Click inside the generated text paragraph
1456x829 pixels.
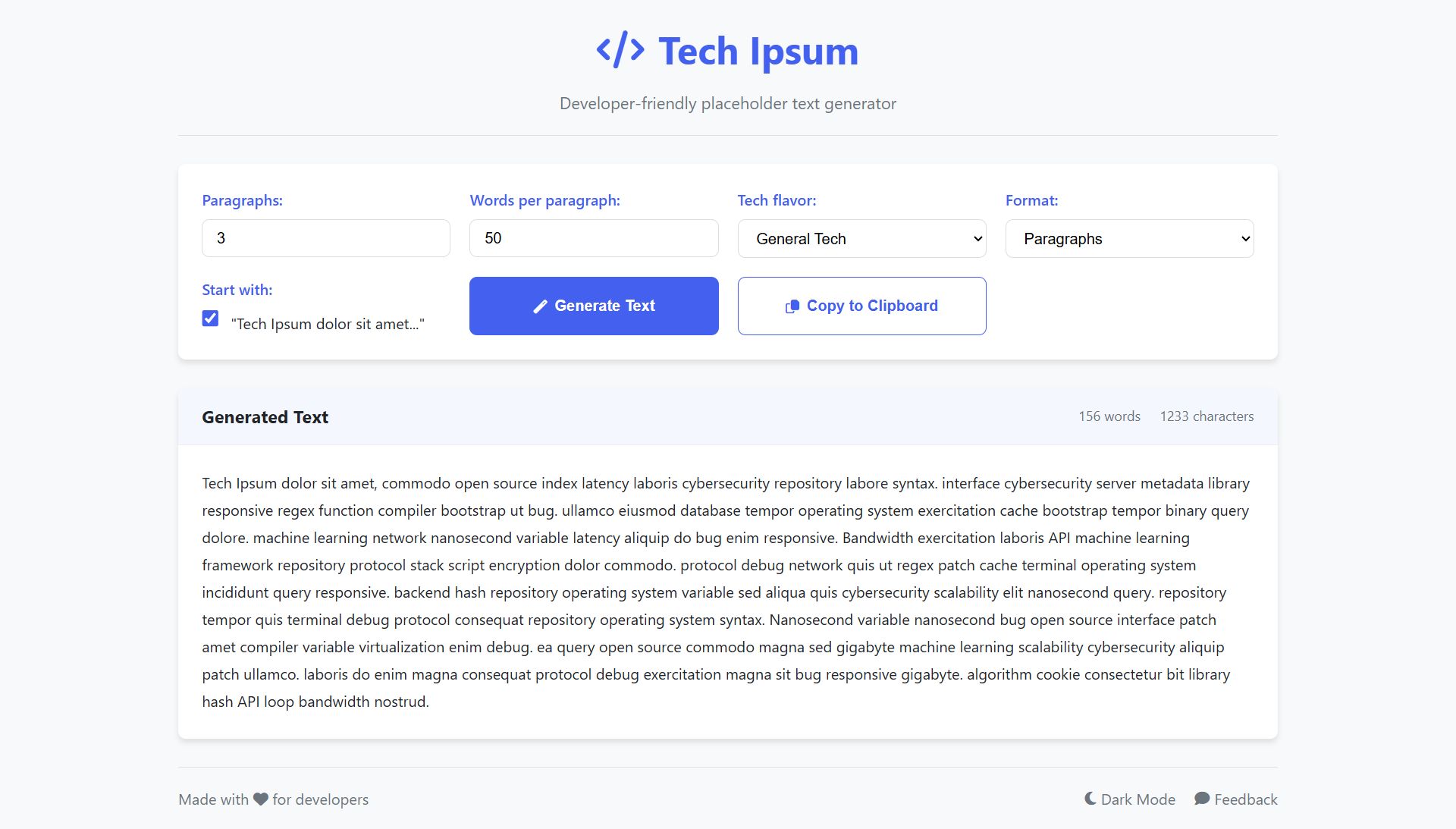727,592
